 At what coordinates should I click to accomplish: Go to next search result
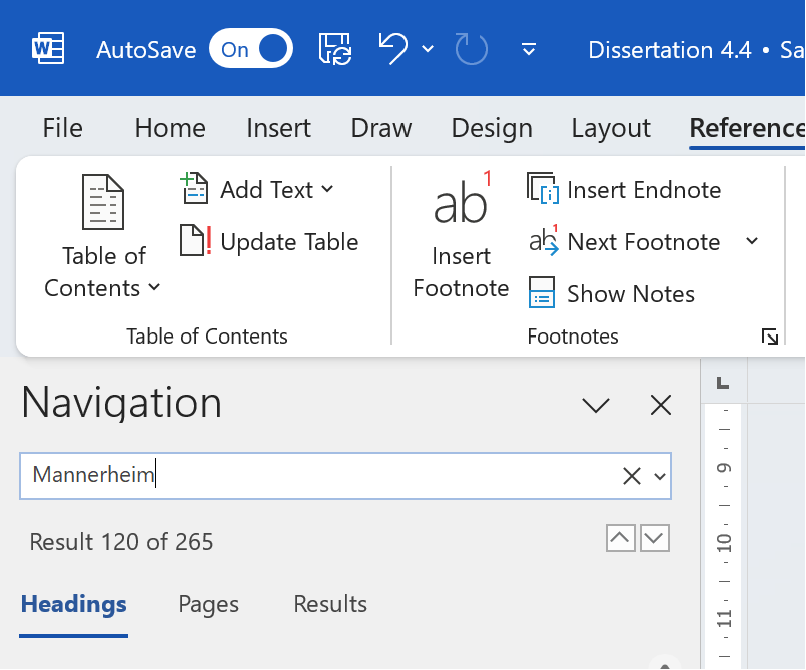[x=654, y=538]
